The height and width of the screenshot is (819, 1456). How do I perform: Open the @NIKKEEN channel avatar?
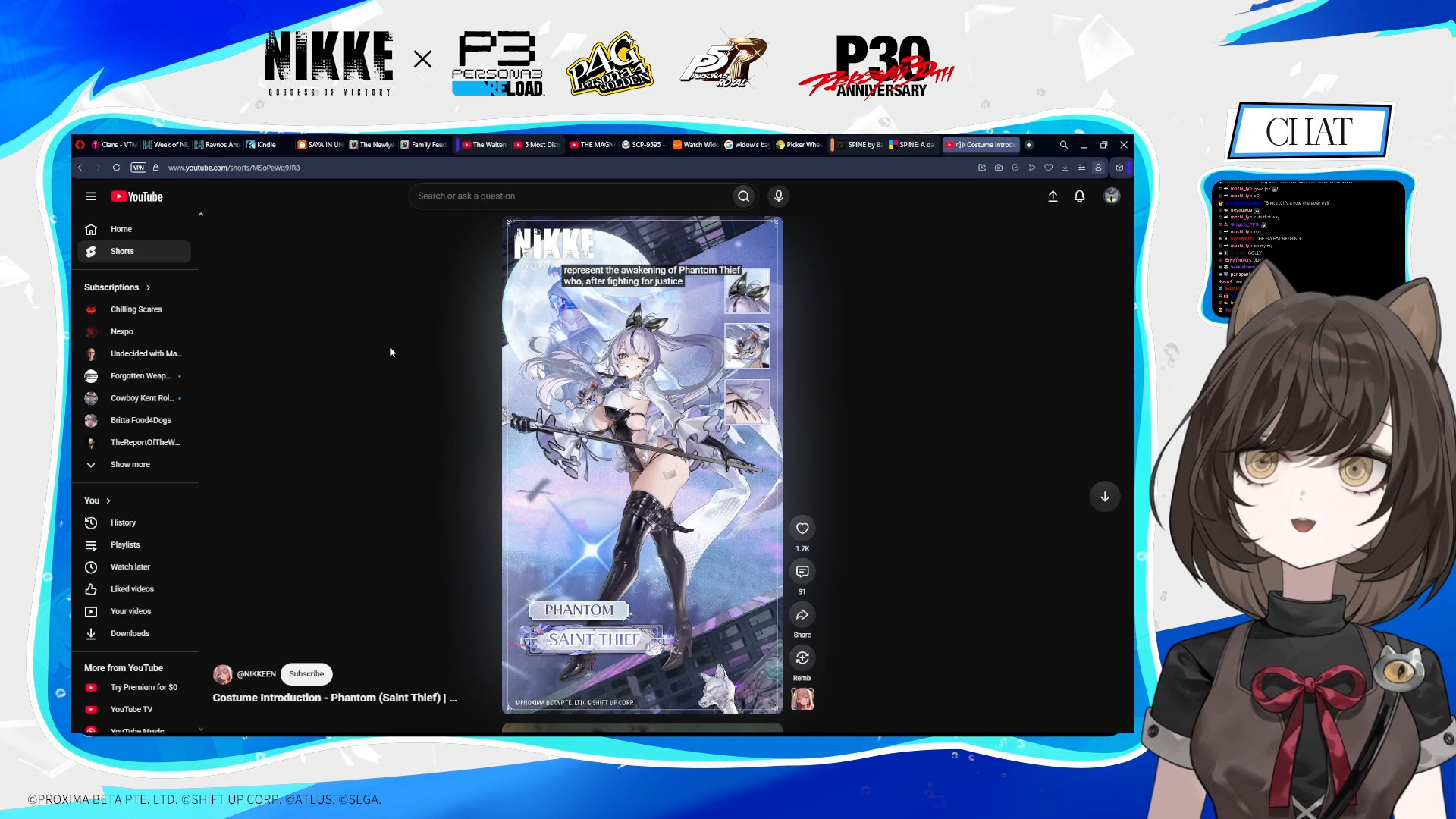point(223,674)
